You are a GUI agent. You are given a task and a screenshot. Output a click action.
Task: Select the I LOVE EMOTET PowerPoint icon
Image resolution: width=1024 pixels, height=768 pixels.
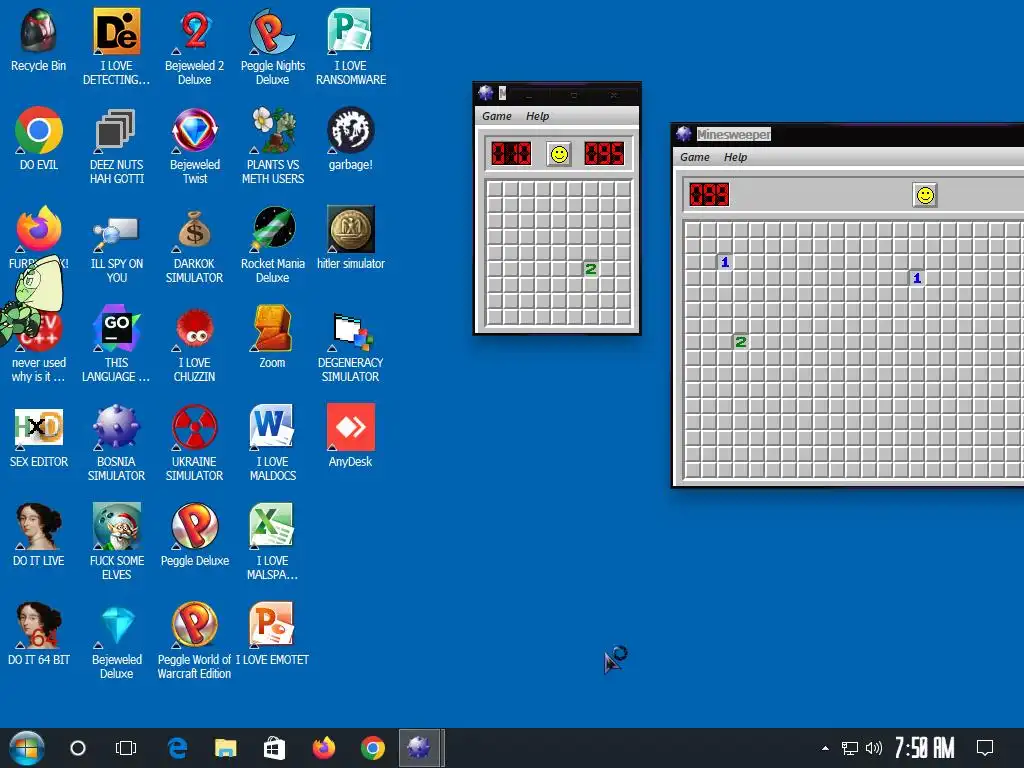click(272, 626)
